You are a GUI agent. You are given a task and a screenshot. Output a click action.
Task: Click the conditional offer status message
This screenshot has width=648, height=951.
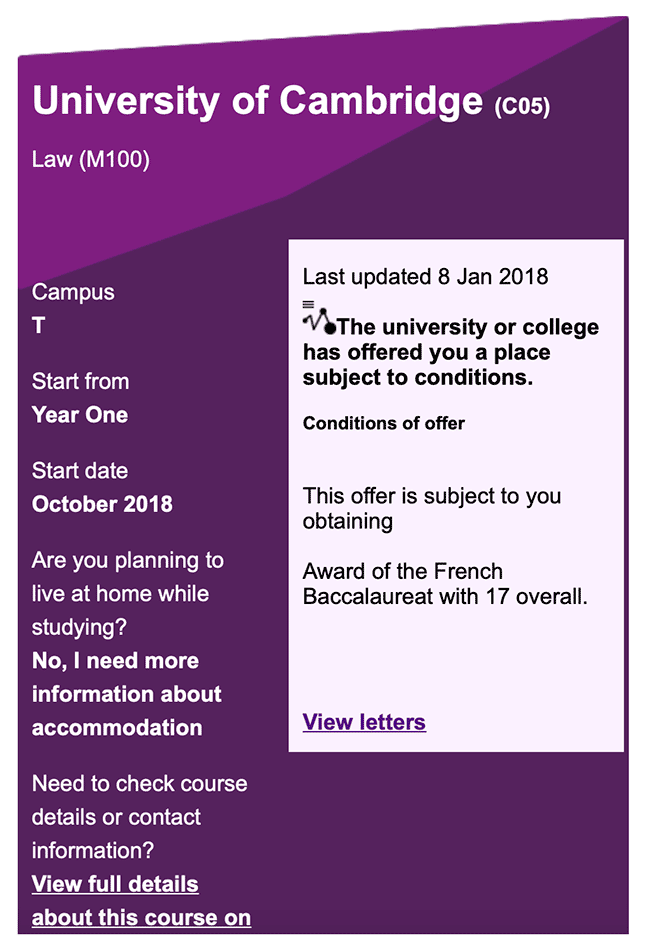[451, 352]
